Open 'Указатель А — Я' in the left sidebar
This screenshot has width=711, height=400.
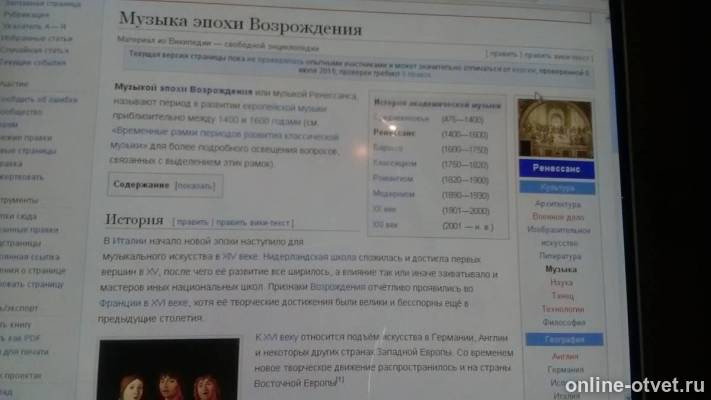(x=34, y=26)
